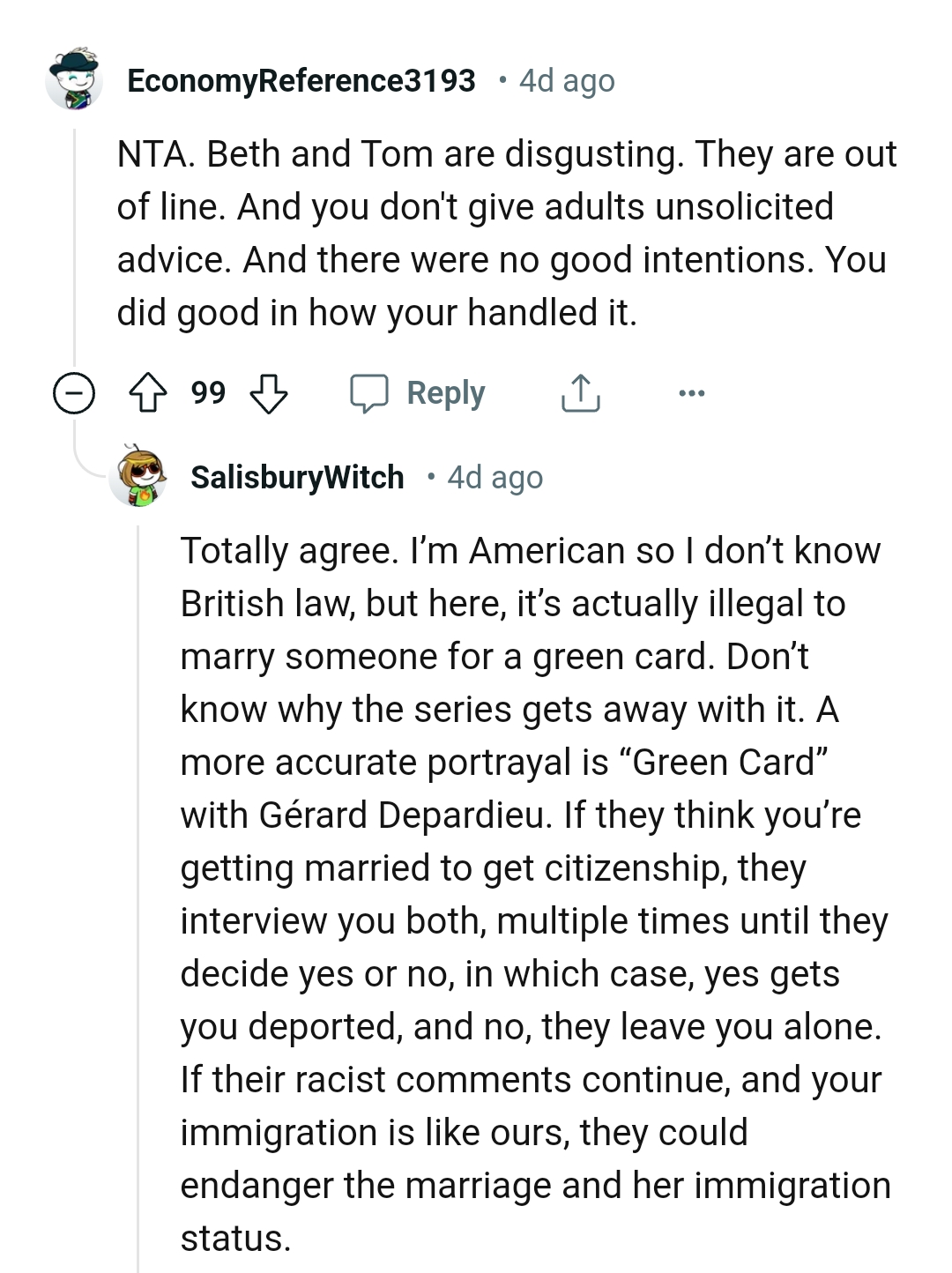Visit SalisburyWitch's profile username
Viewport: 952px width, 1273px height.
pyautogui.click(x=297, y=477)
